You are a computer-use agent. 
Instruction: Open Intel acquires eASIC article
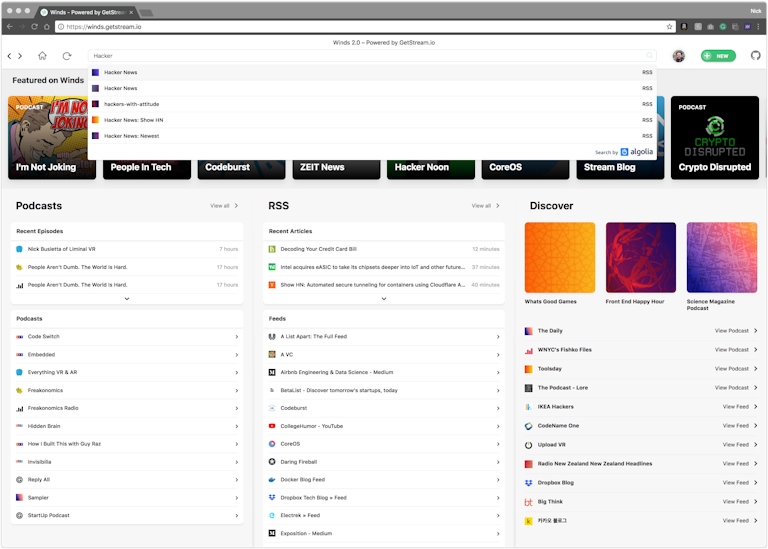[x=384, y=267]
